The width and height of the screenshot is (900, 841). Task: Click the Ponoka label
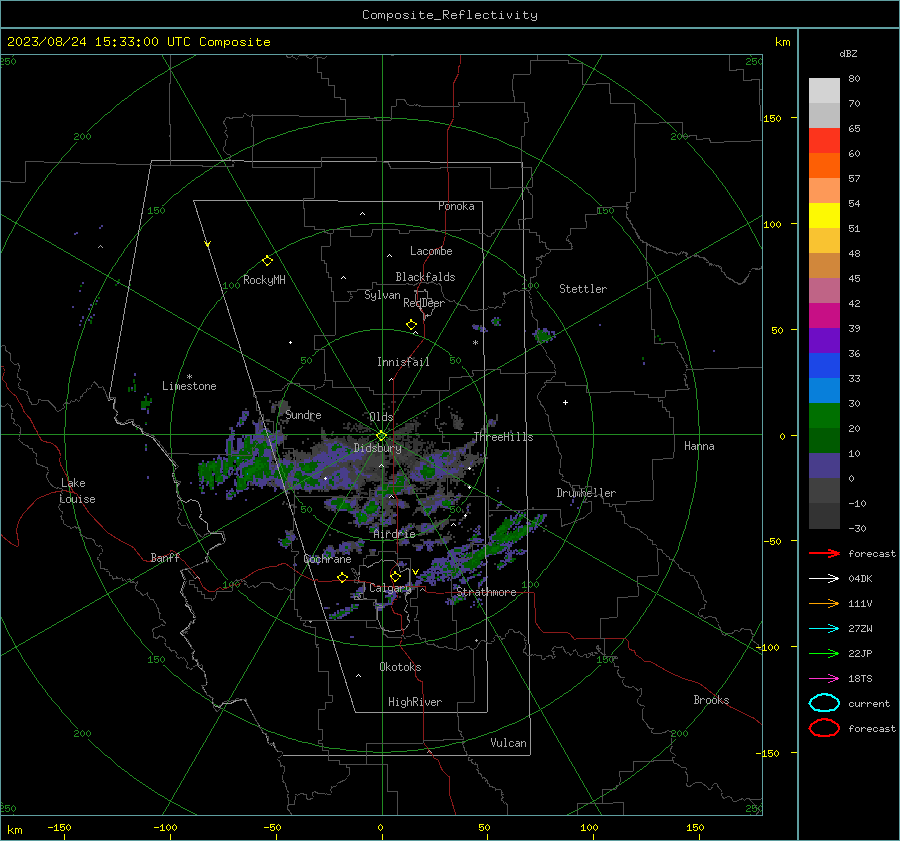(x=456, y=206)
